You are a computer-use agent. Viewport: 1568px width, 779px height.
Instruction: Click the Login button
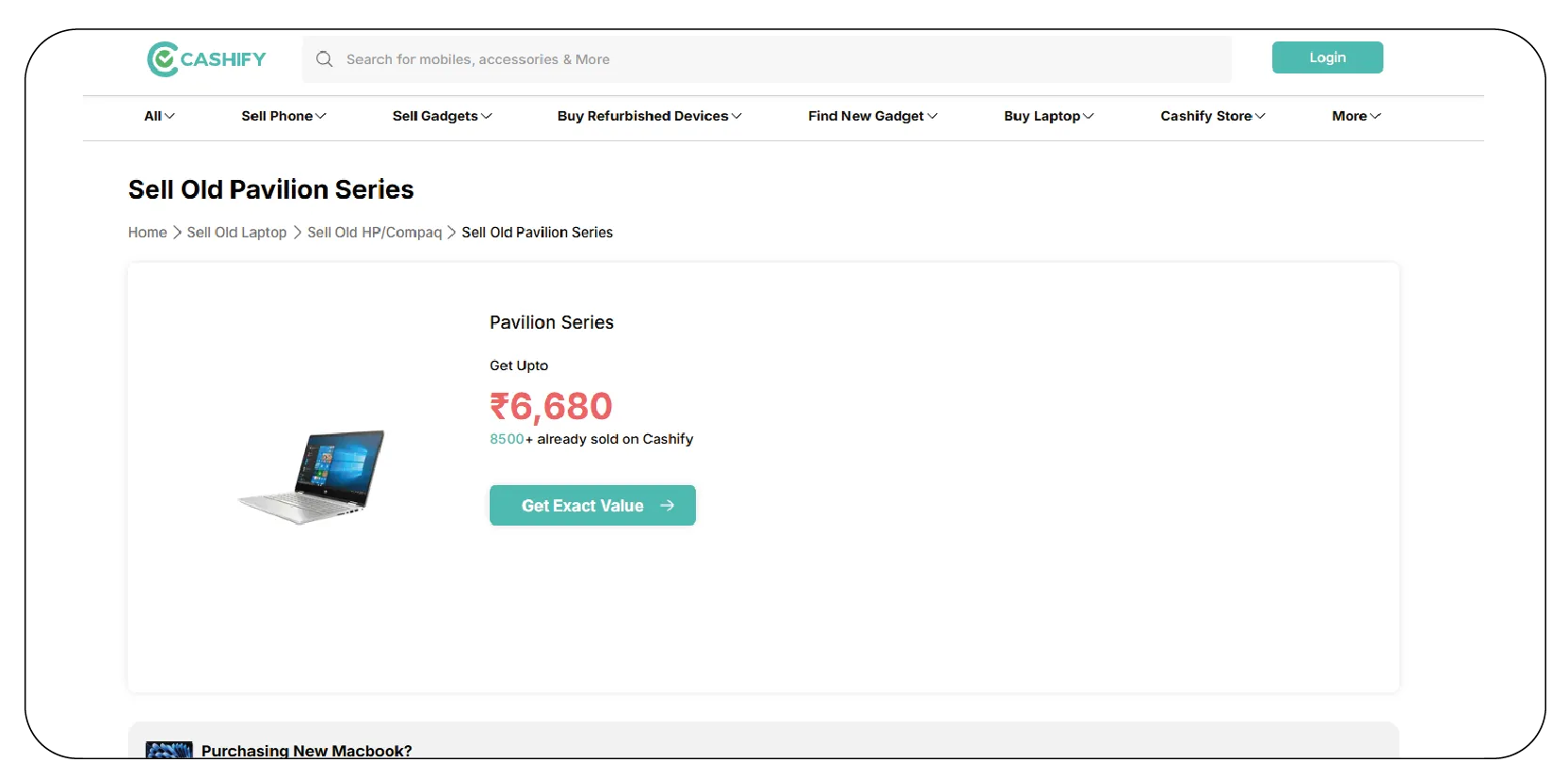click(x=1327, y=57)
